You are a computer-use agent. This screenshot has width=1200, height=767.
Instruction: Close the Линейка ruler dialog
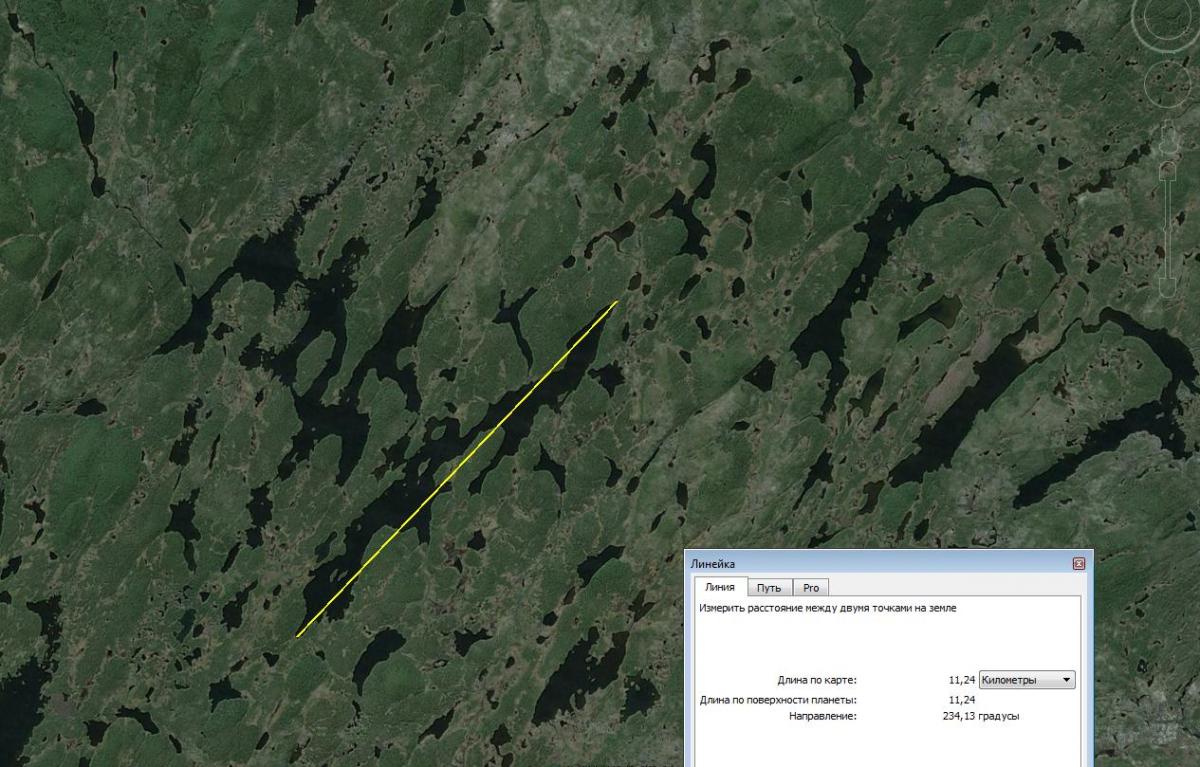1079,564
